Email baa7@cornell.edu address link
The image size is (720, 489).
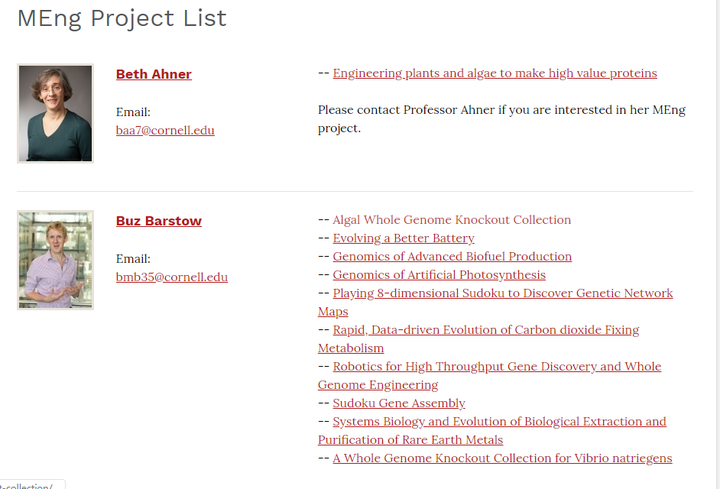pyautogui.click(x=165, y=130)
